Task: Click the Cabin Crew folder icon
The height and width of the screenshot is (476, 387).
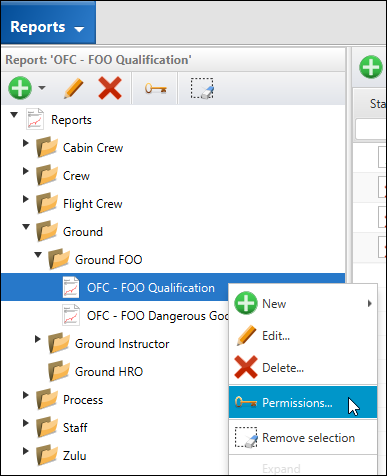Action: click(x=47, y=147)
